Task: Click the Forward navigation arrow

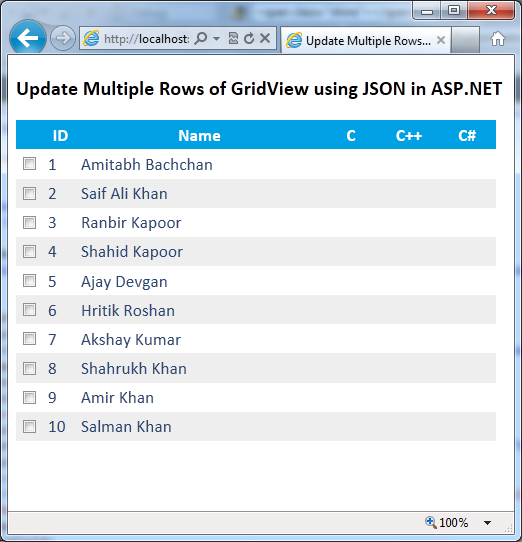Action: point(63,38)
